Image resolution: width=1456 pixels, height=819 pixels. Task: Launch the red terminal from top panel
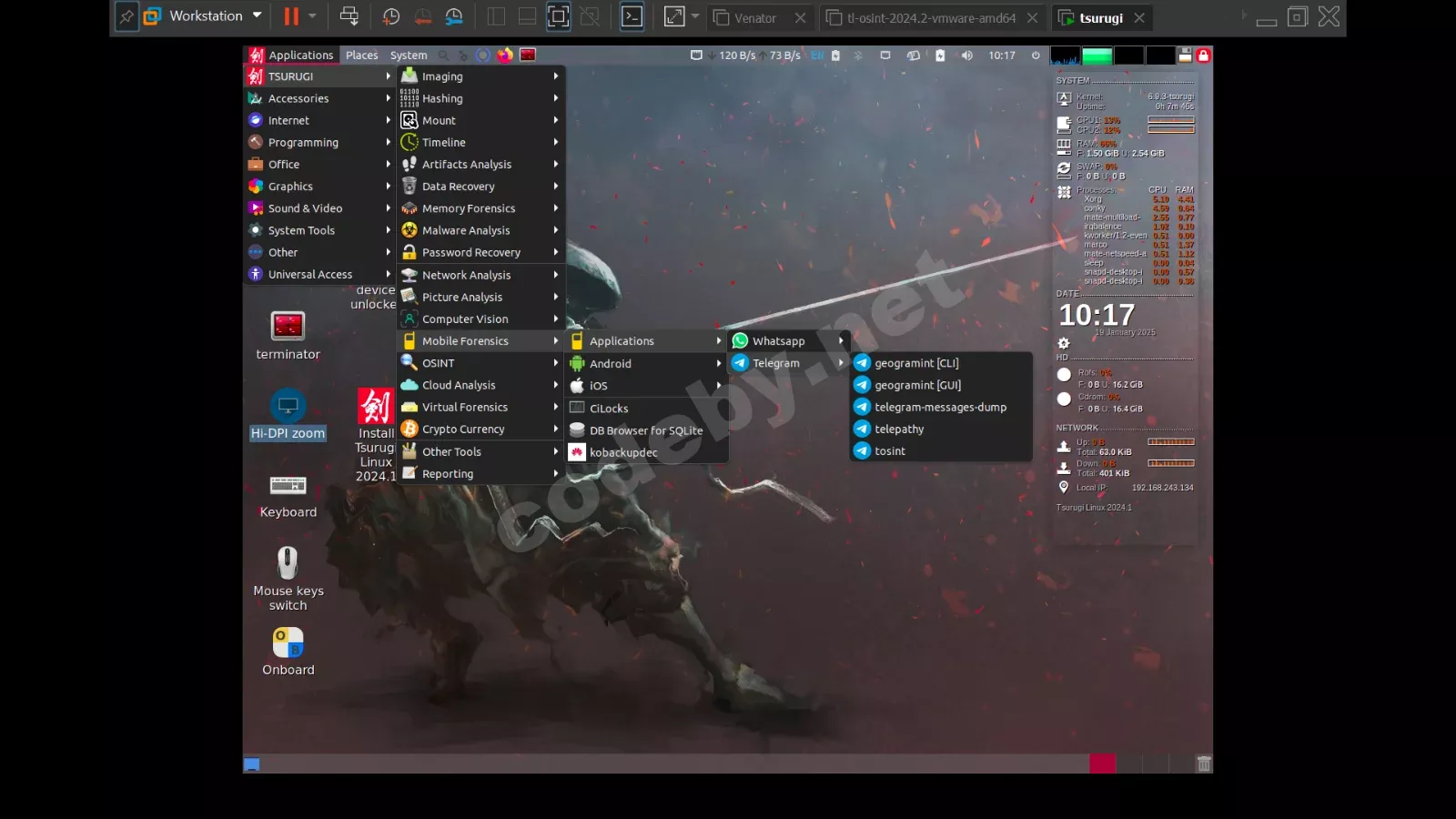(x=528, y=55)
